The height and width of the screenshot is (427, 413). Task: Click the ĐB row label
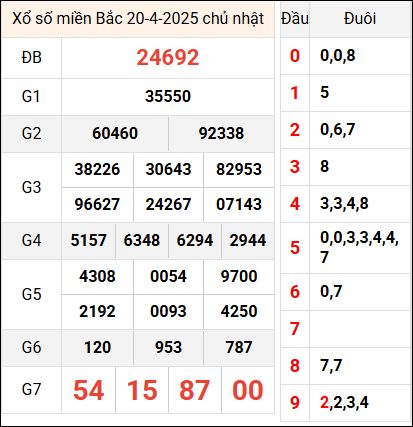(x=31, y=57)
